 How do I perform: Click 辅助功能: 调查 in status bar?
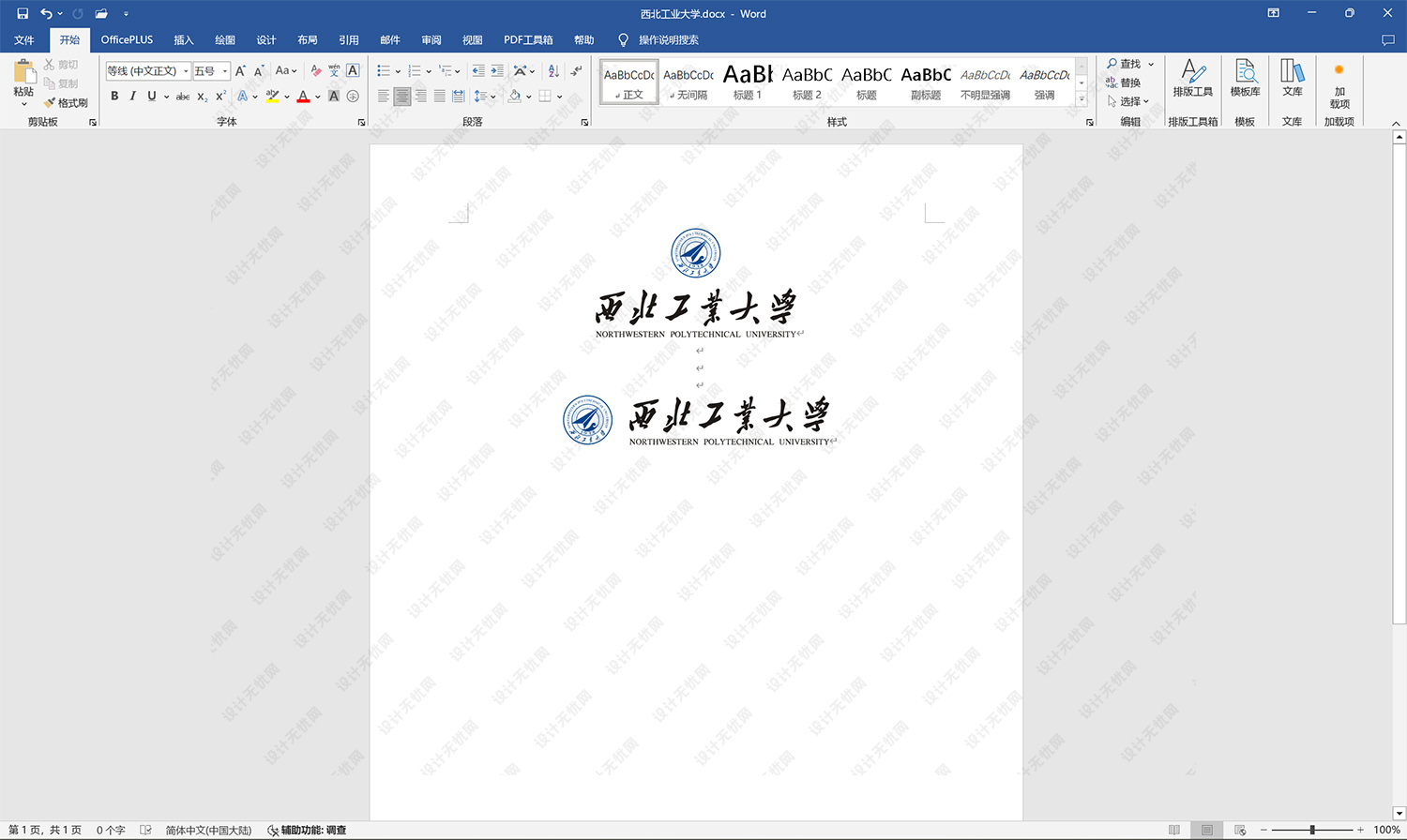307,830
